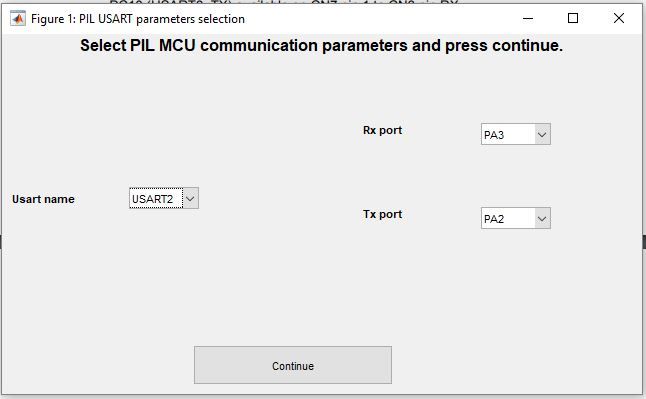Click the MATLAB logo icon in title bar

coord(18,19)
